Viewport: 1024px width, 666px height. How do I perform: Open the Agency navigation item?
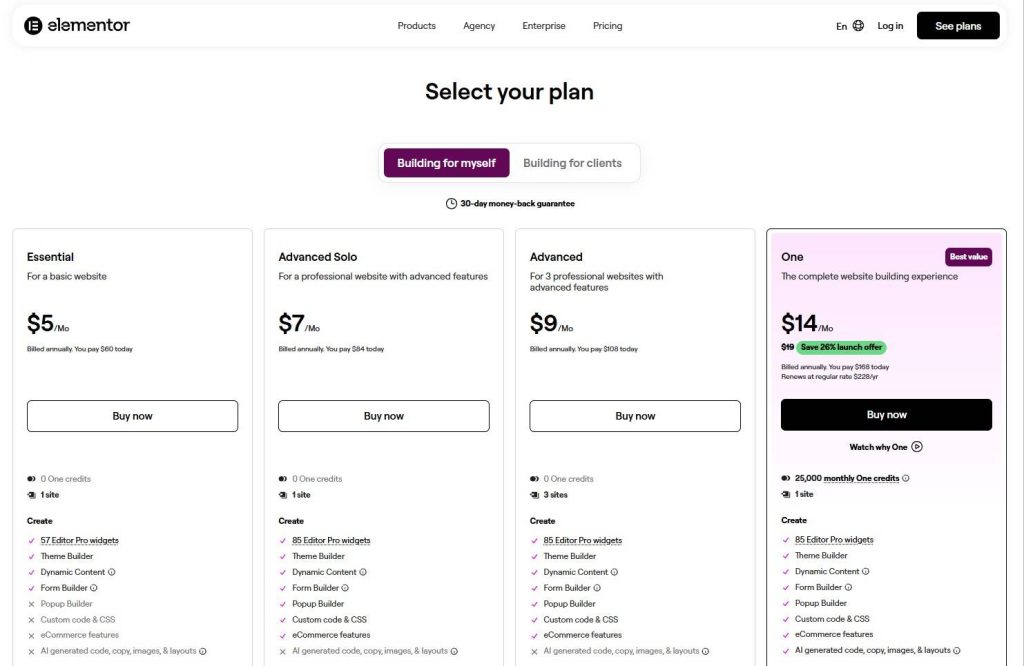[479, 25]
